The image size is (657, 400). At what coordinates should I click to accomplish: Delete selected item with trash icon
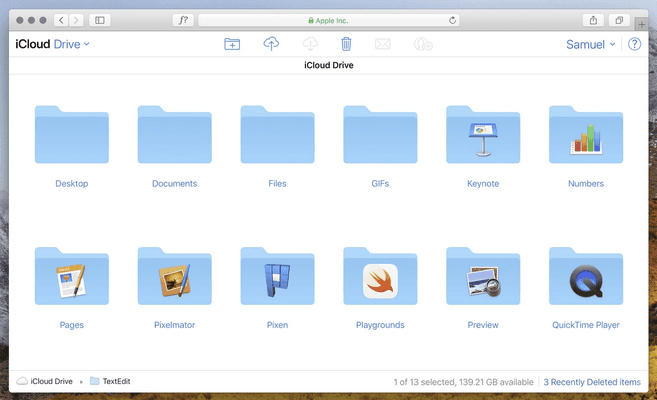346,44
